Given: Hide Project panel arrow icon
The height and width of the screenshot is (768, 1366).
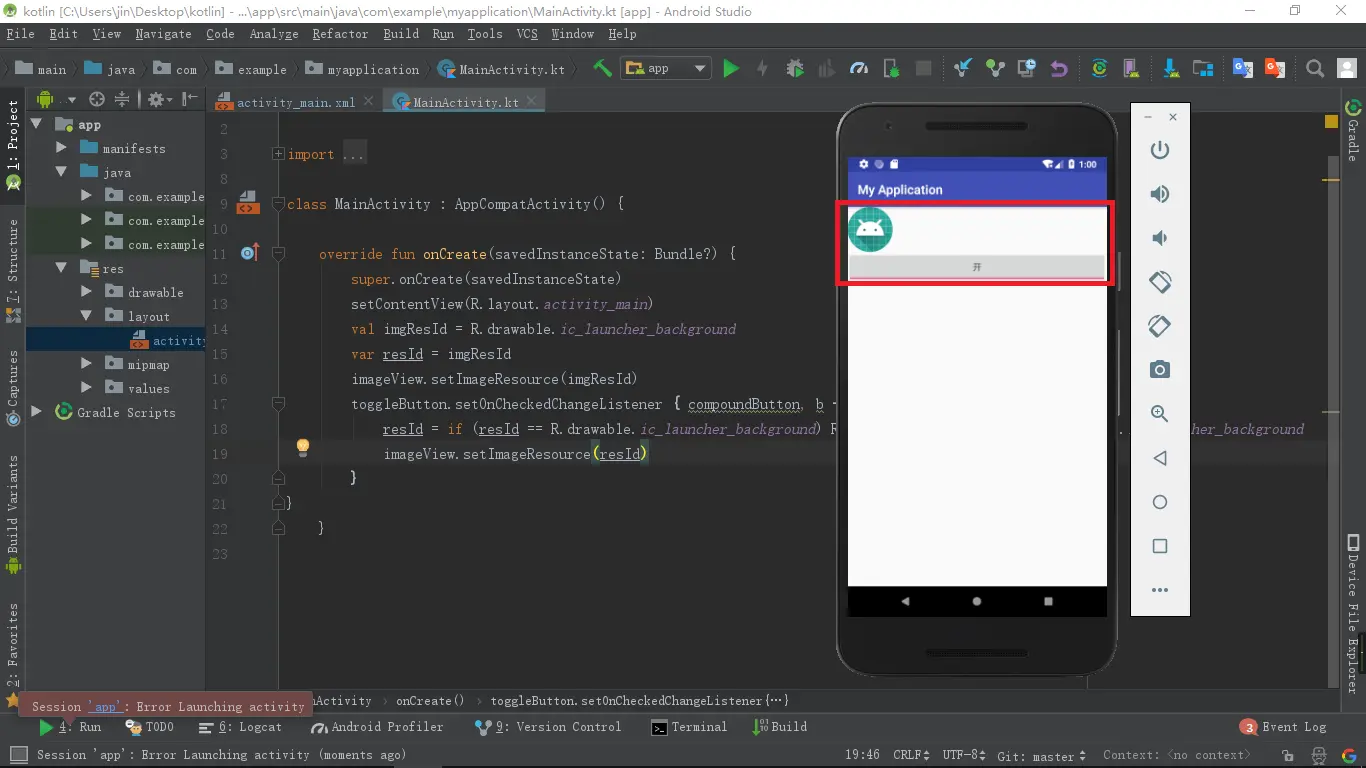Looking at the screenshot, I should pyautogui.click(x=188, y=99).
